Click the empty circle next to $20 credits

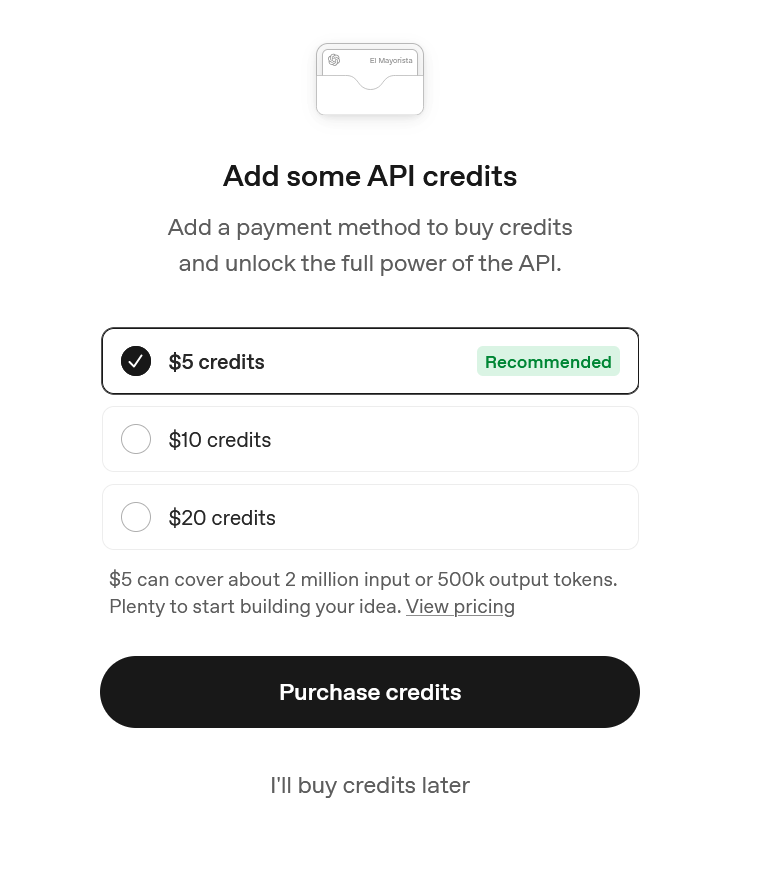[x=136, y=517]
